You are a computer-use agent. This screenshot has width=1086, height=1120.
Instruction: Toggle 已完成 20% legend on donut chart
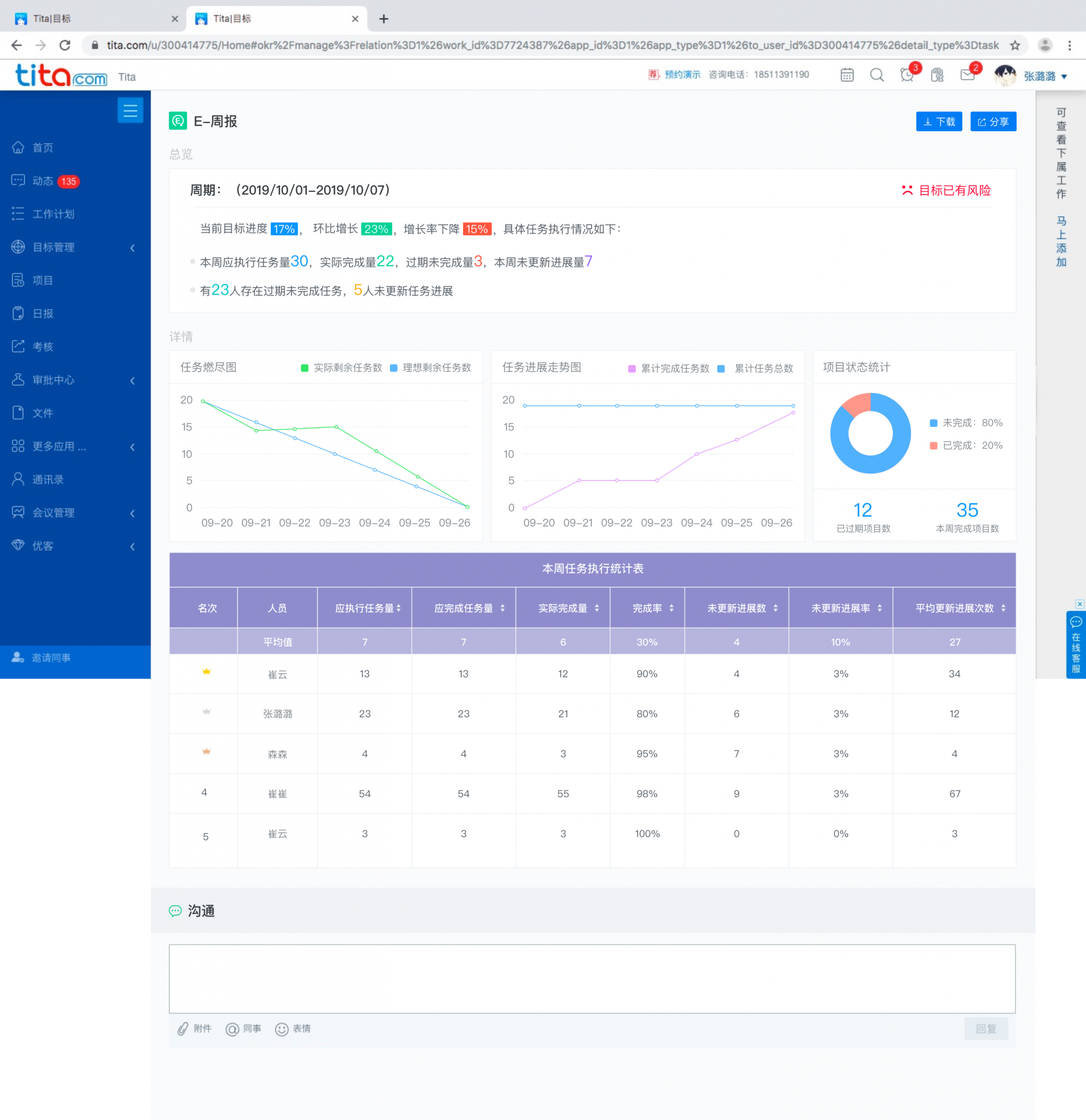966,445
